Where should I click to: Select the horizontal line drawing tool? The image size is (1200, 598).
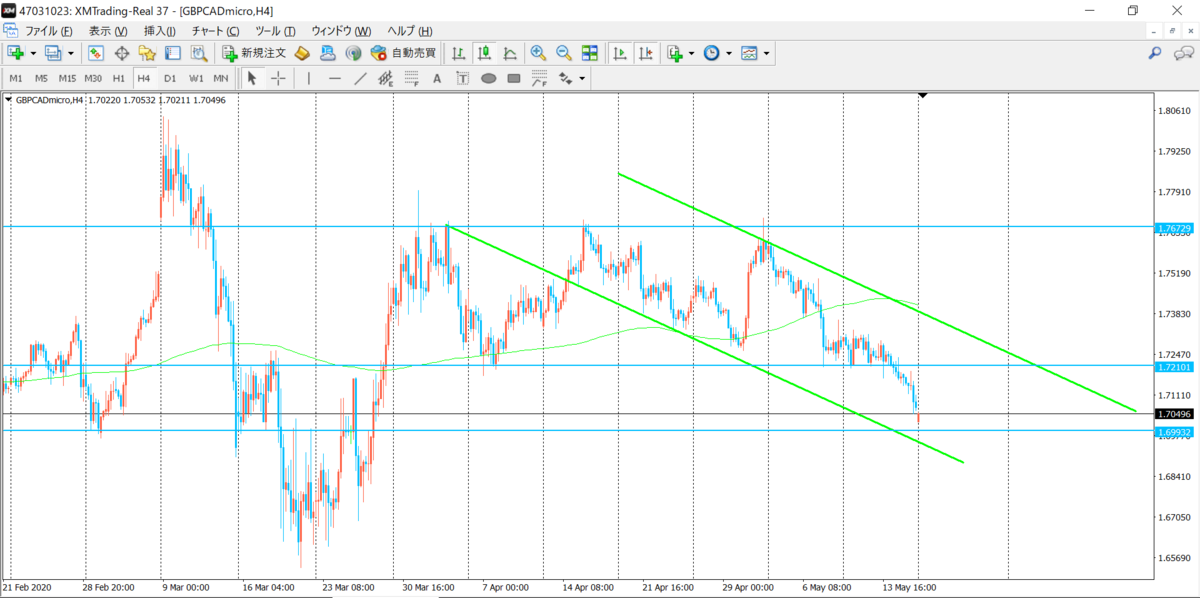click(335, 78)
